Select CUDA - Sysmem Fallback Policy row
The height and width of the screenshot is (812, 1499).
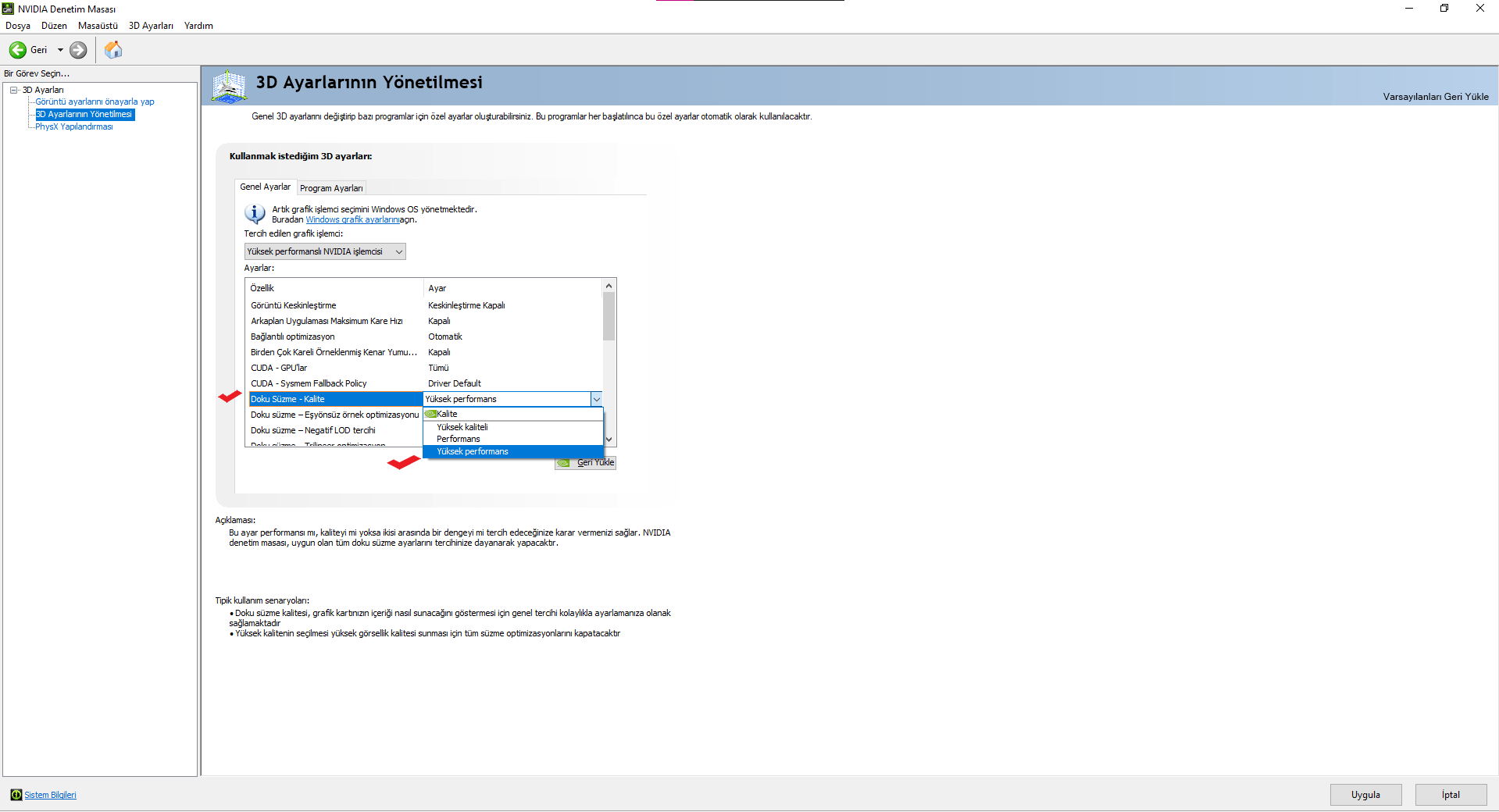pos(426,383)
